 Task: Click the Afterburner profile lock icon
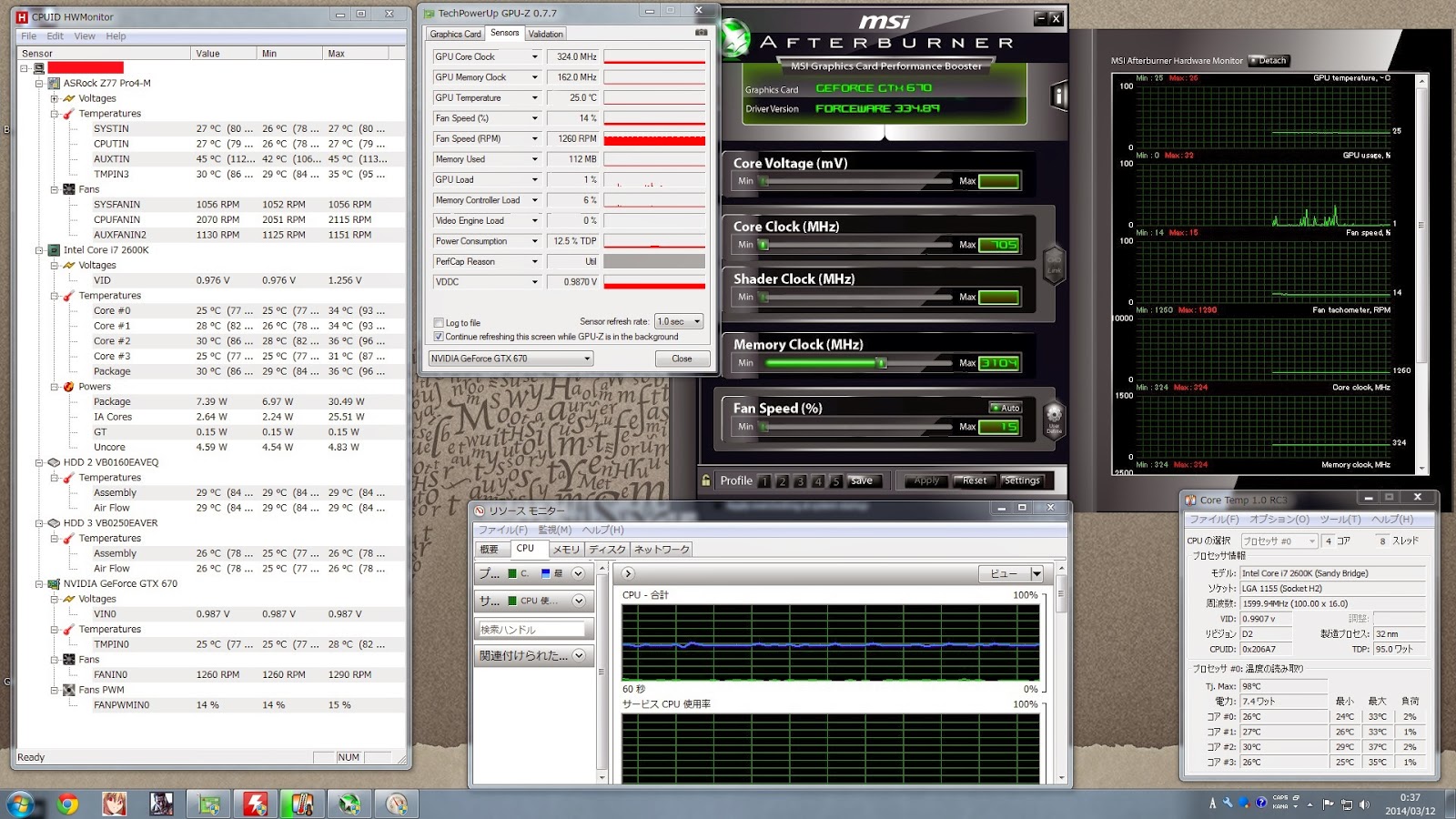[x=706, y=480]
